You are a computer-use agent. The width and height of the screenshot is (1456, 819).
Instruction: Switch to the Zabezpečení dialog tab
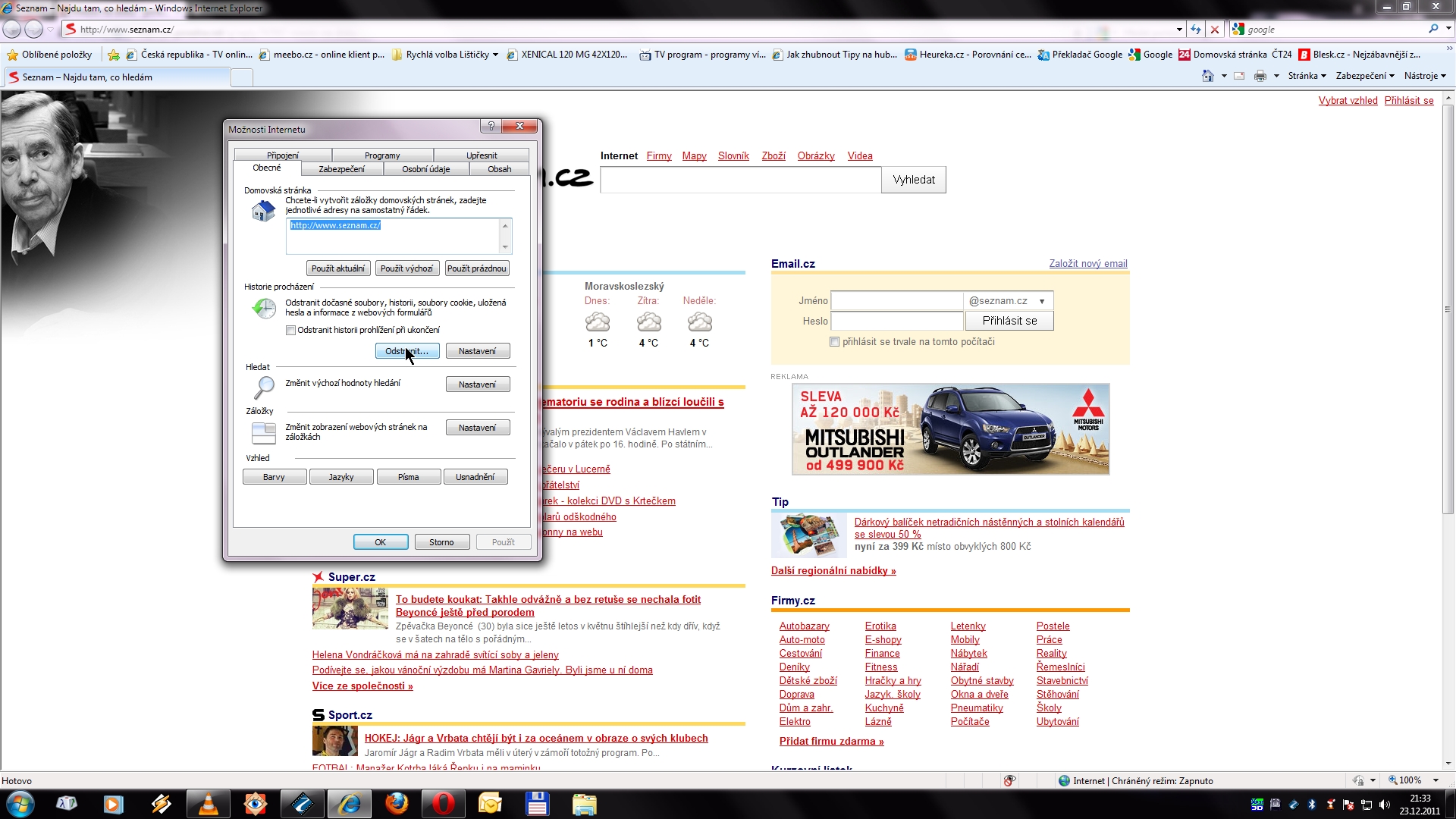click(341, 169)
